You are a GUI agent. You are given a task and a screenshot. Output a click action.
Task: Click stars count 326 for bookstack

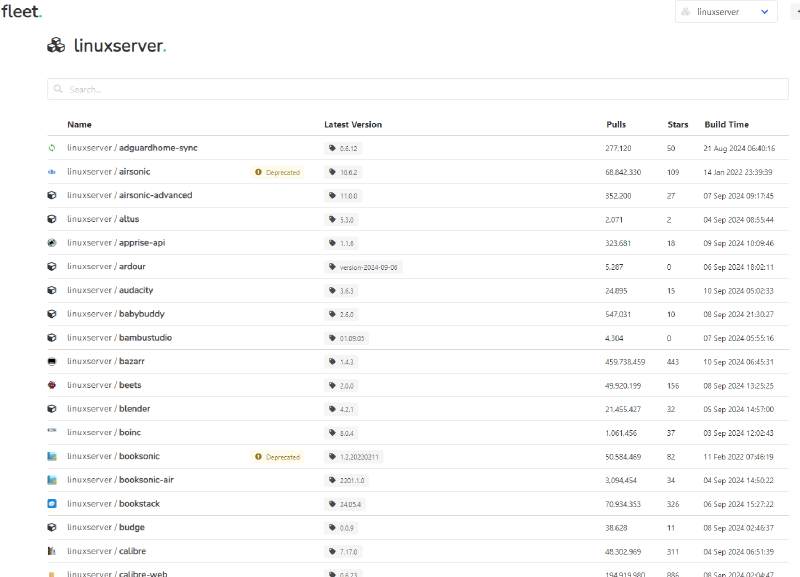pos(673,505)
